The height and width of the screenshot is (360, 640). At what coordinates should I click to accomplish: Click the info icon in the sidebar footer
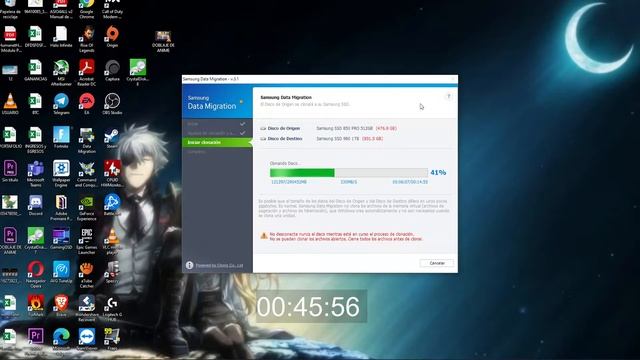click(189, 265)
